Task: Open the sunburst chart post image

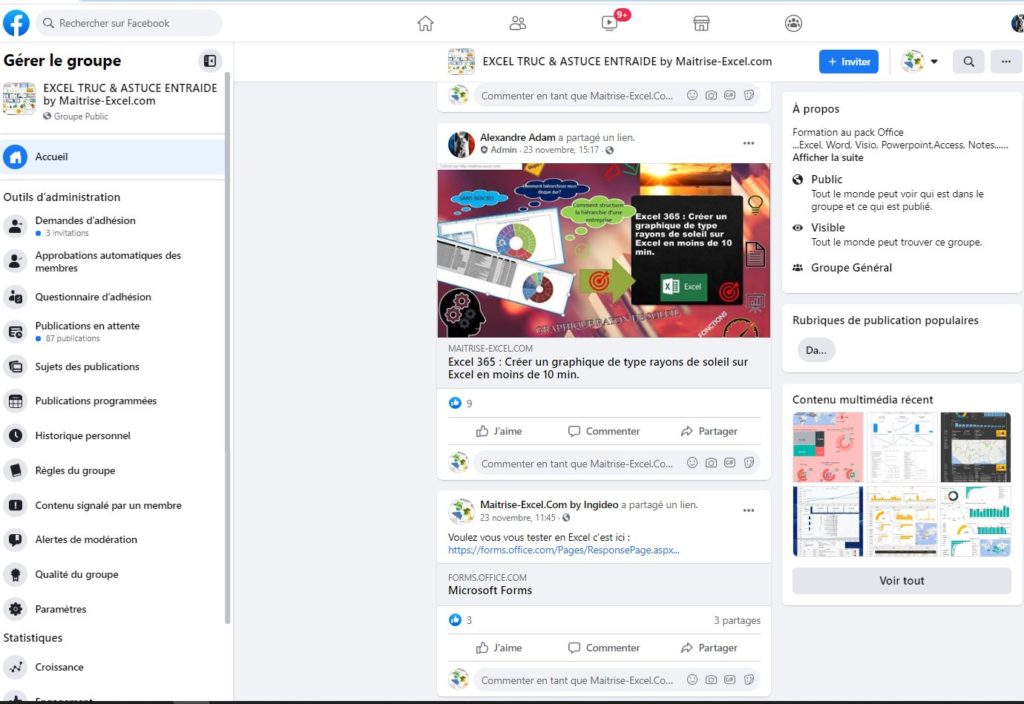Action: [603, 250]
